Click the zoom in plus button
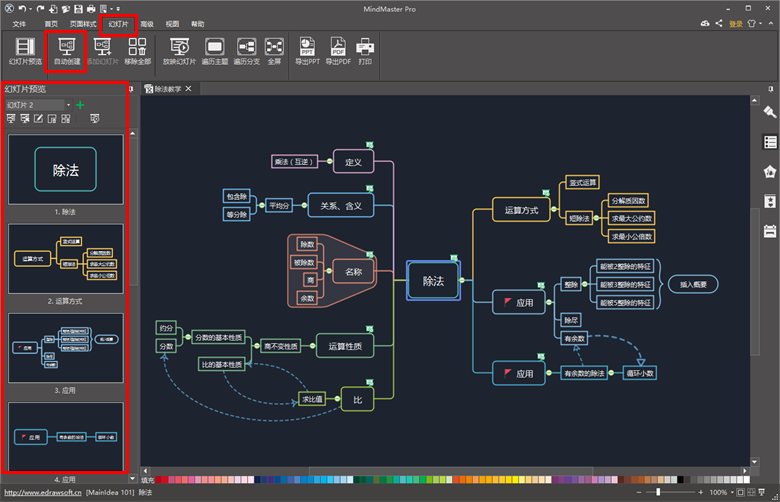 [x=700, y=493]
